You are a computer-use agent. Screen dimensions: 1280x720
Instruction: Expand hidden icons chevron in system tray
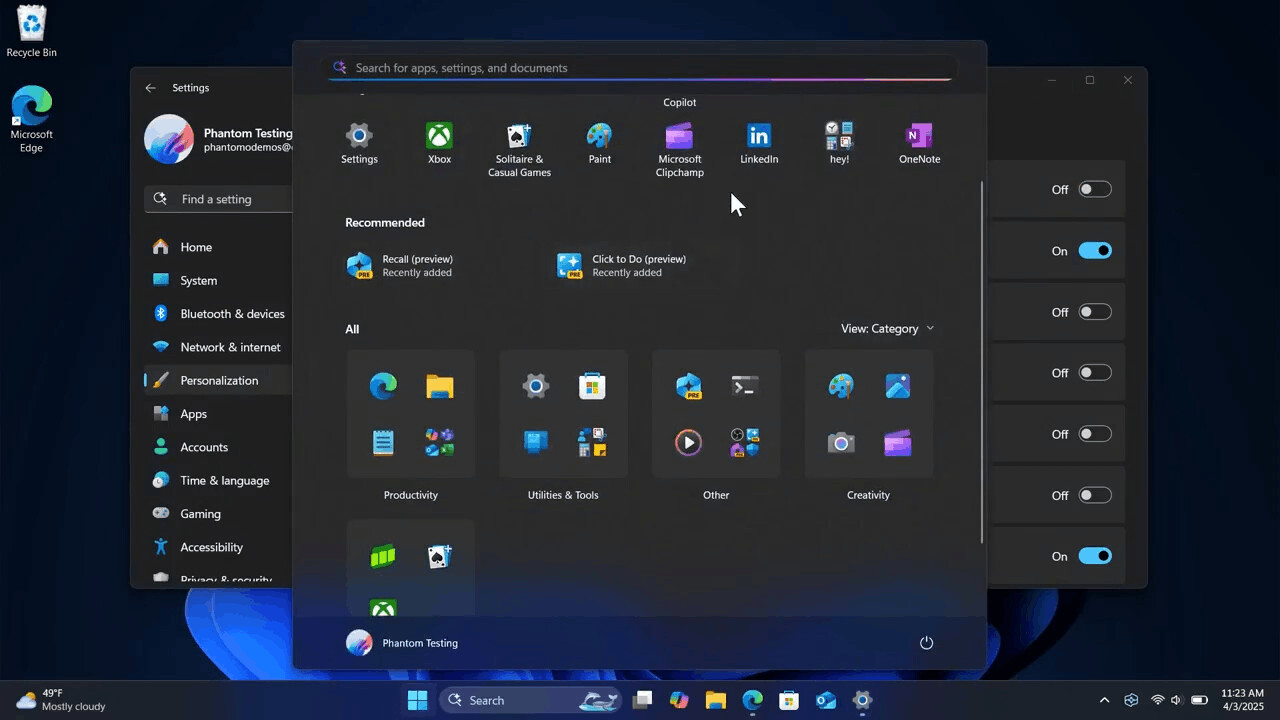pyautogui.click(x=1104, y=700)
